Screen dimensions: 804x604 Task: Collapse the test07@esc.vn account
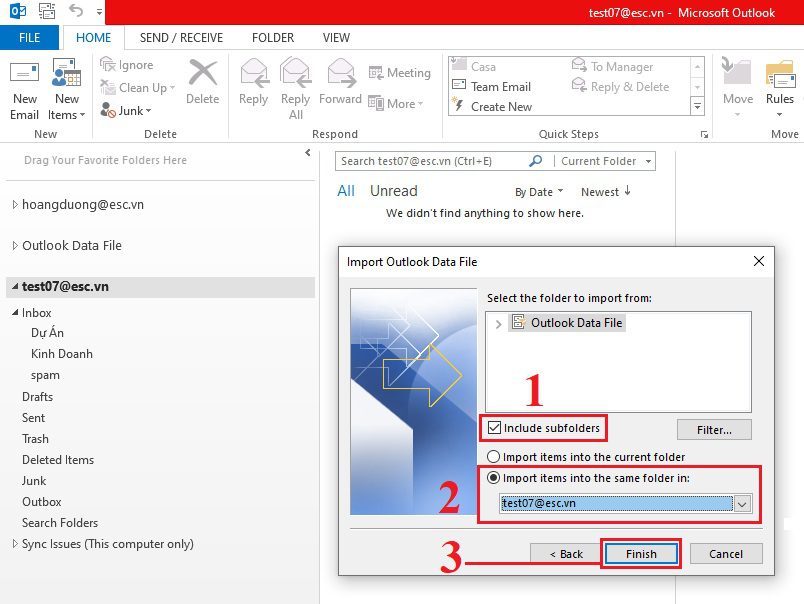tap(15, 287)
